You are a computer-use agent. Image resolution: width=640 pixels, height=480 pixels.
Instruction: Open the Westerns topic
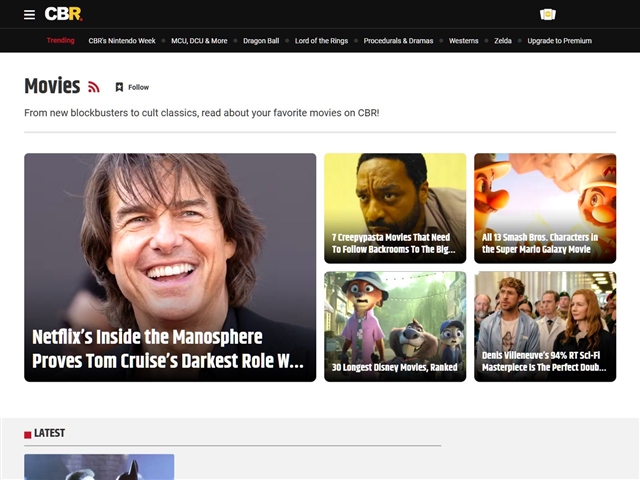point(464,41)
